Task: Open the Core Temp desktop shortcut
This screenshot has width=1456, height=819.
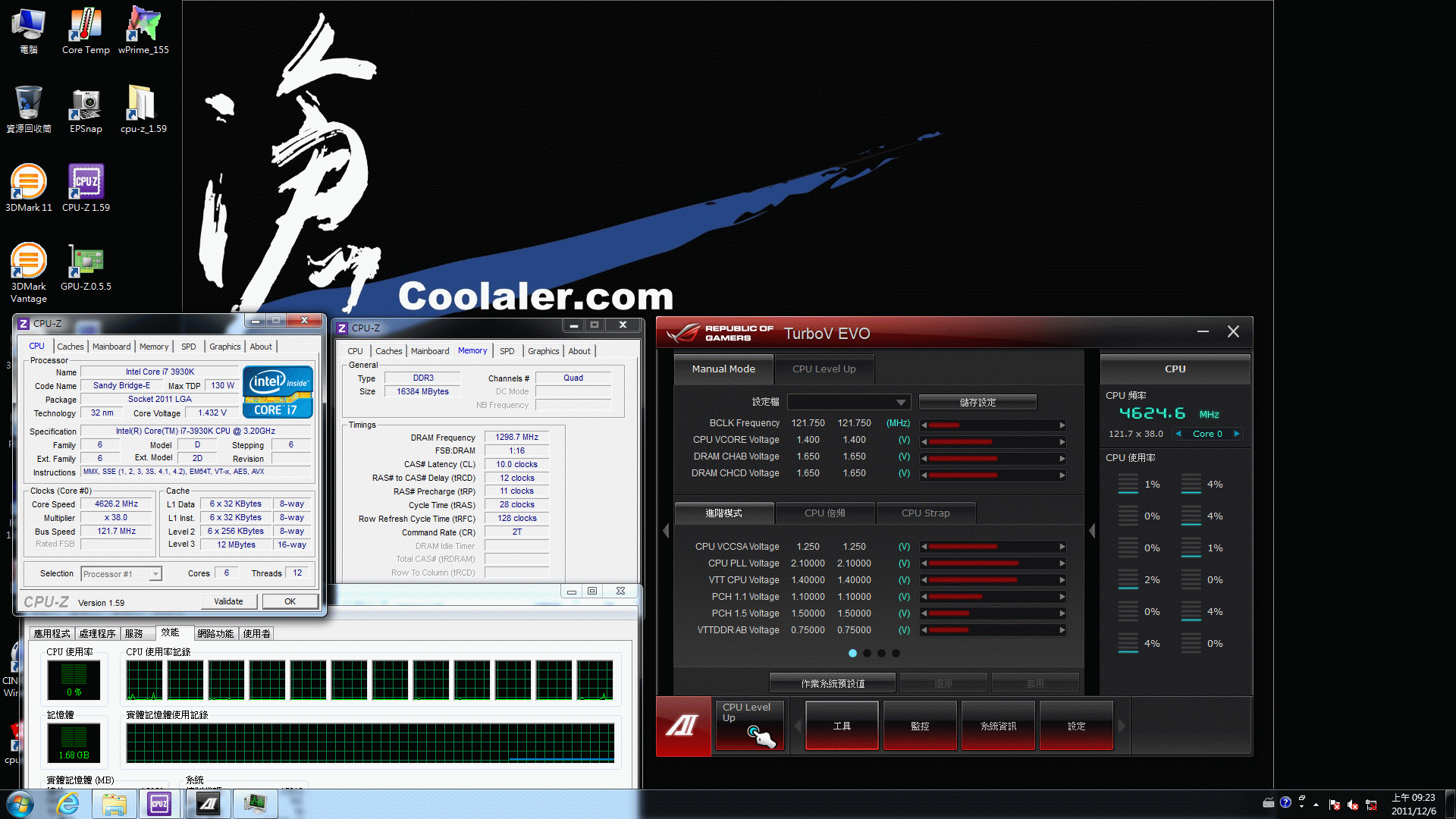Action: [x=86, y=30]
